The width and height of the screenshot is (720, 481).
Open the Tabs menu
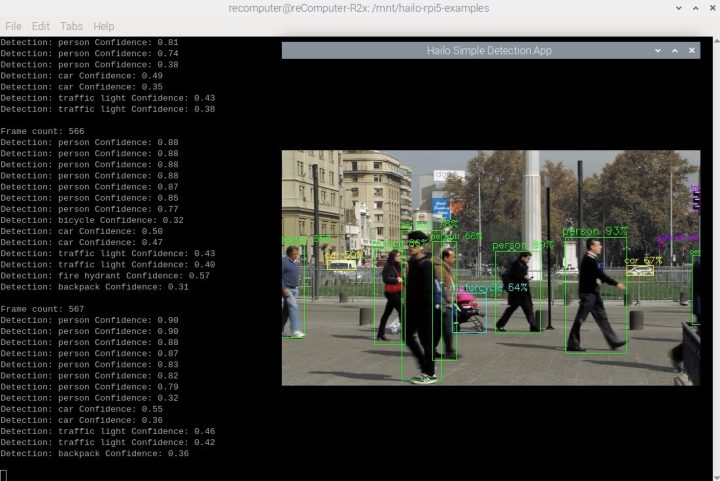point(72,25)
